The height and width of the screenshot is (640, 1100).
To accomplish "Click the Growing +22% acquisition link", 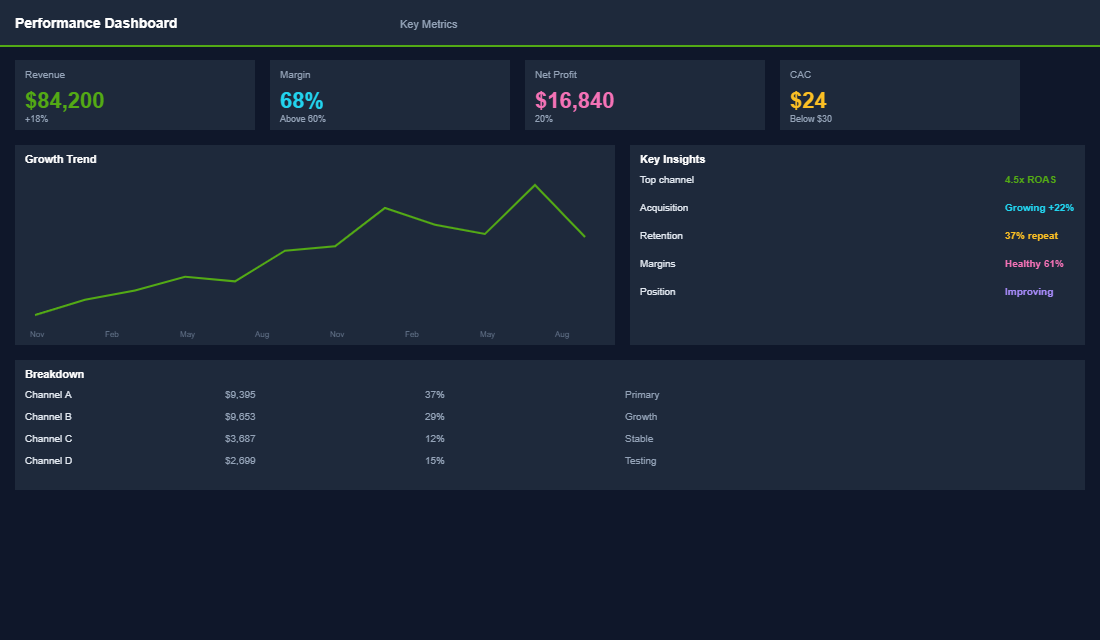I will [1038, 207].
